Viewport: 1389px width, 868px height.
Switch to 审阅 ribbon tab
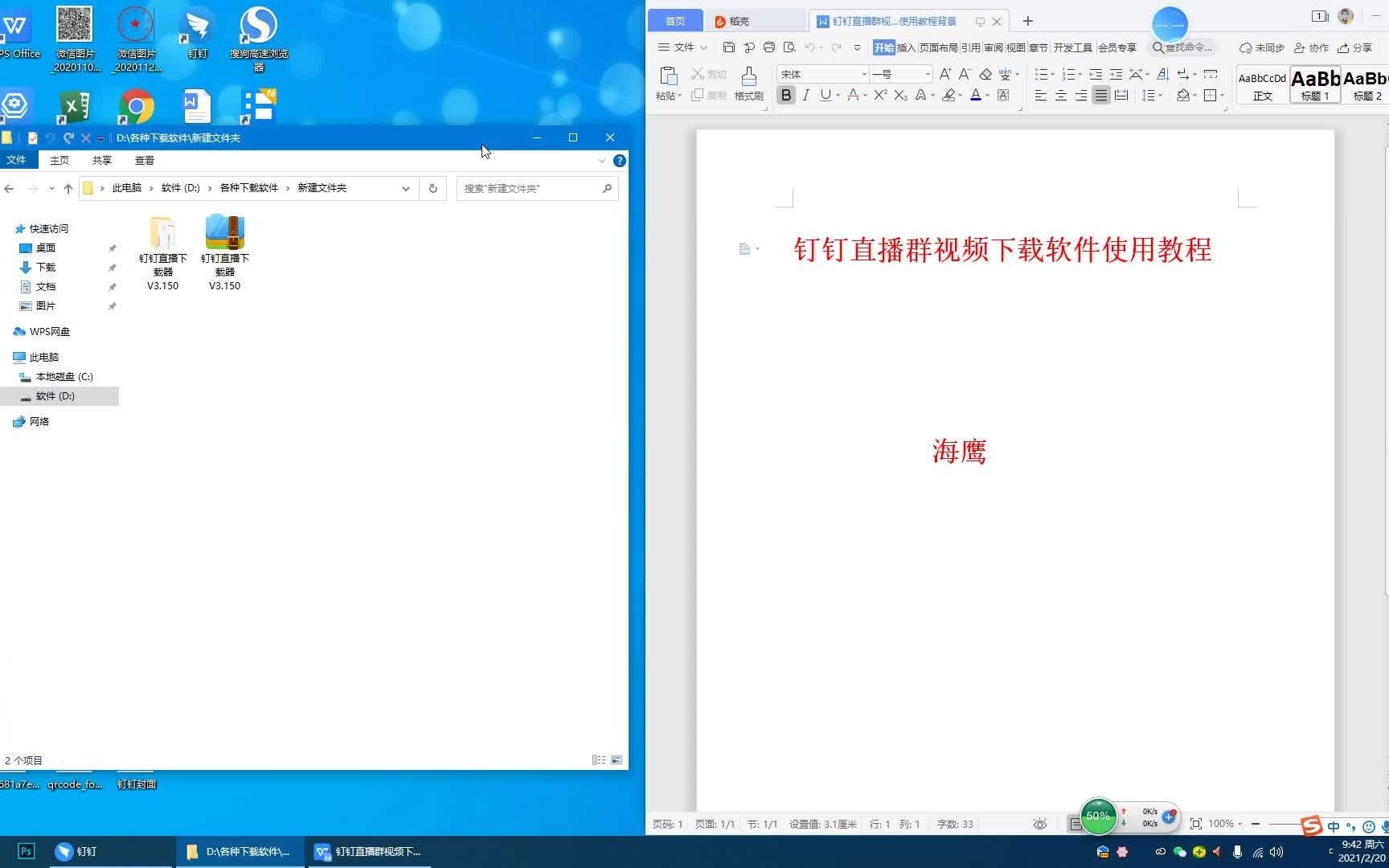[993, 47]
